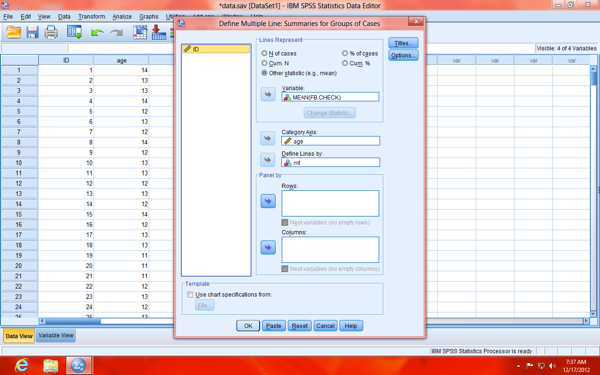Screen dimensions: 600x375
Task: Click the Paste button
Action: point(274,326)
